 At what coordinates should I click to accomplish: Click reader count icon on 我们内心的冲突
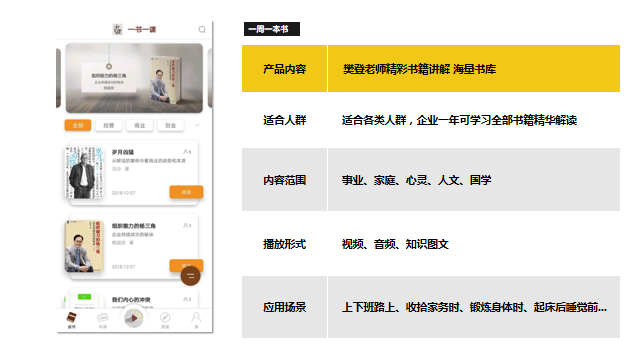[x=187, y=299]
